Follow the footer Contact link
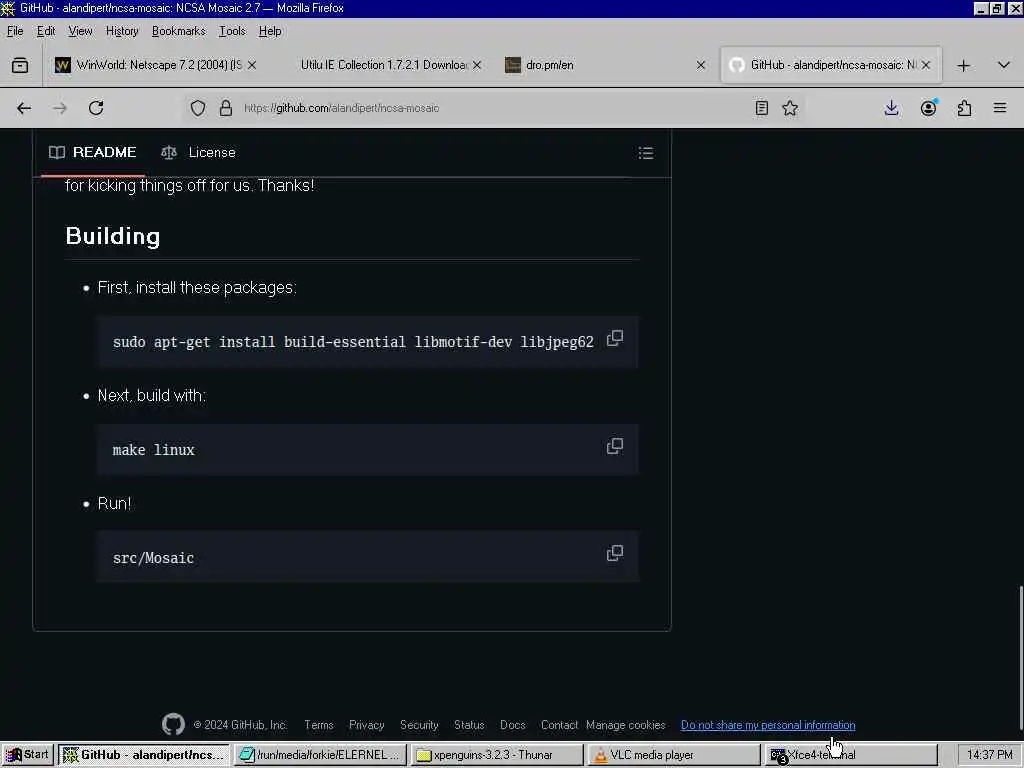Image resolution: width=1024 pixels, height=768 pixels. tap(559, 725)
